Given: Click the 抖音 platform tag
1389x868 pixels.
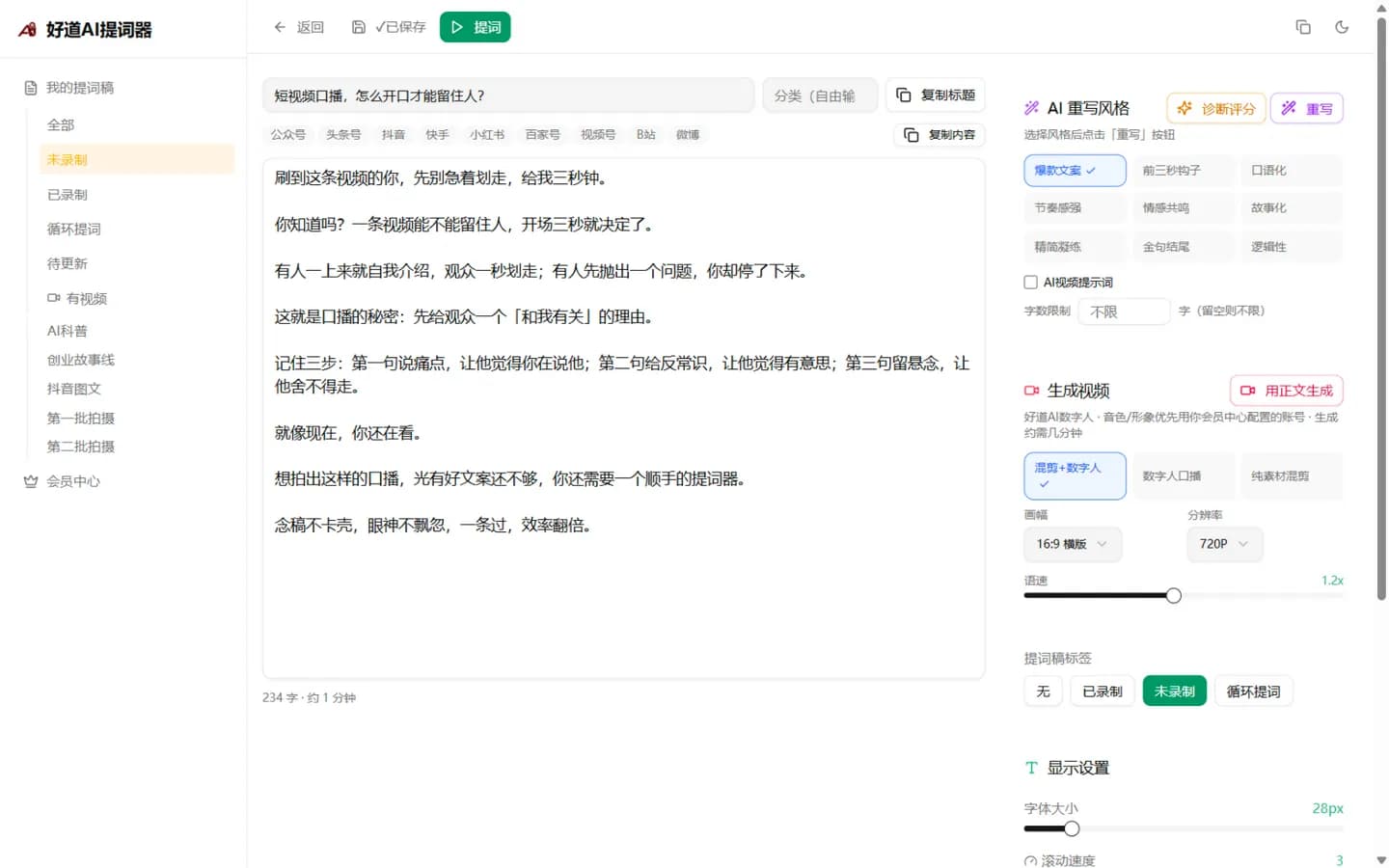Looking at the screenshot, I should click(x=393, y=135).
